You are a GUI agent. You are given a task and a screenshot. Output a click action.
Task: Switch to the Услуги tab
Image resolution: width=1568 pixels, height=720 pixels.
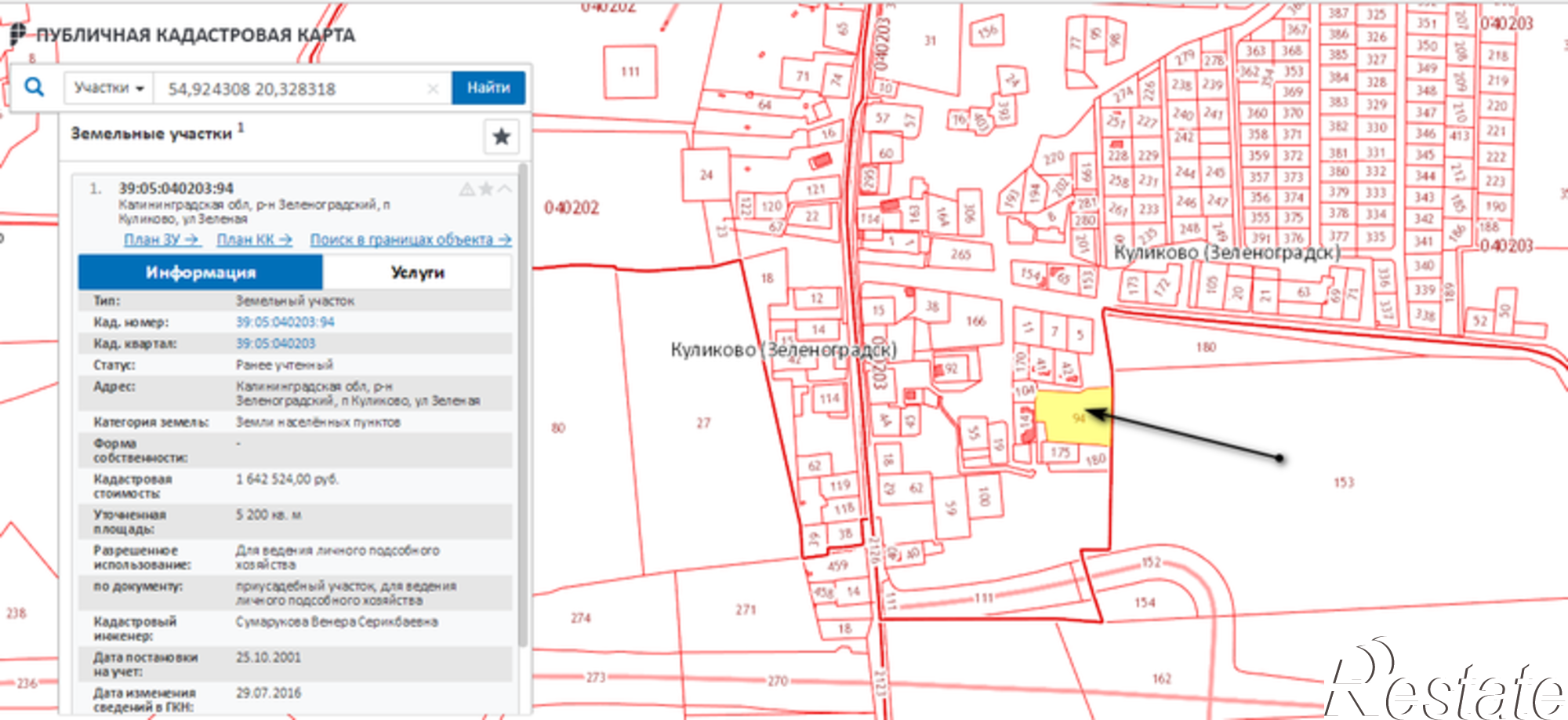[x=417, y=272]
